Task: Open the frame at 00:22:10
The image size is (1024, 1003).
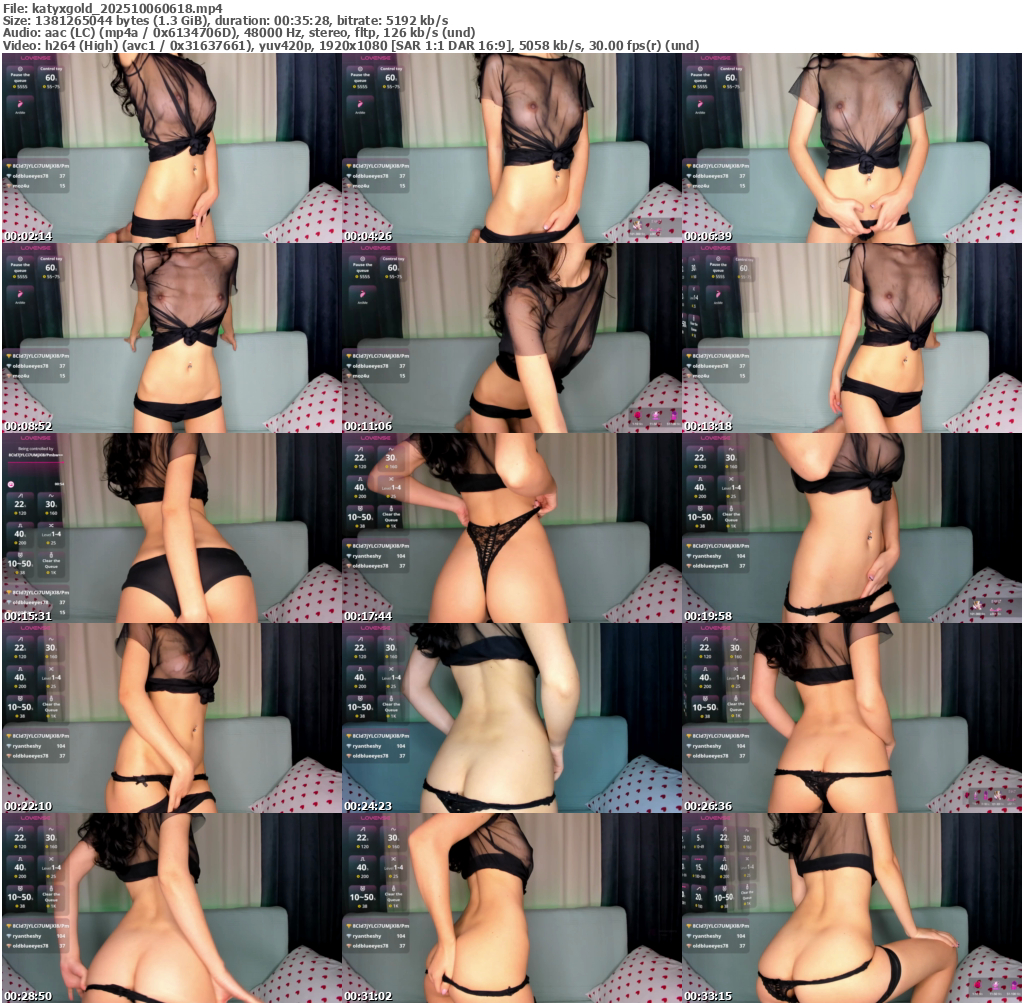Action: pyautogui.click(x=171, y=718)
